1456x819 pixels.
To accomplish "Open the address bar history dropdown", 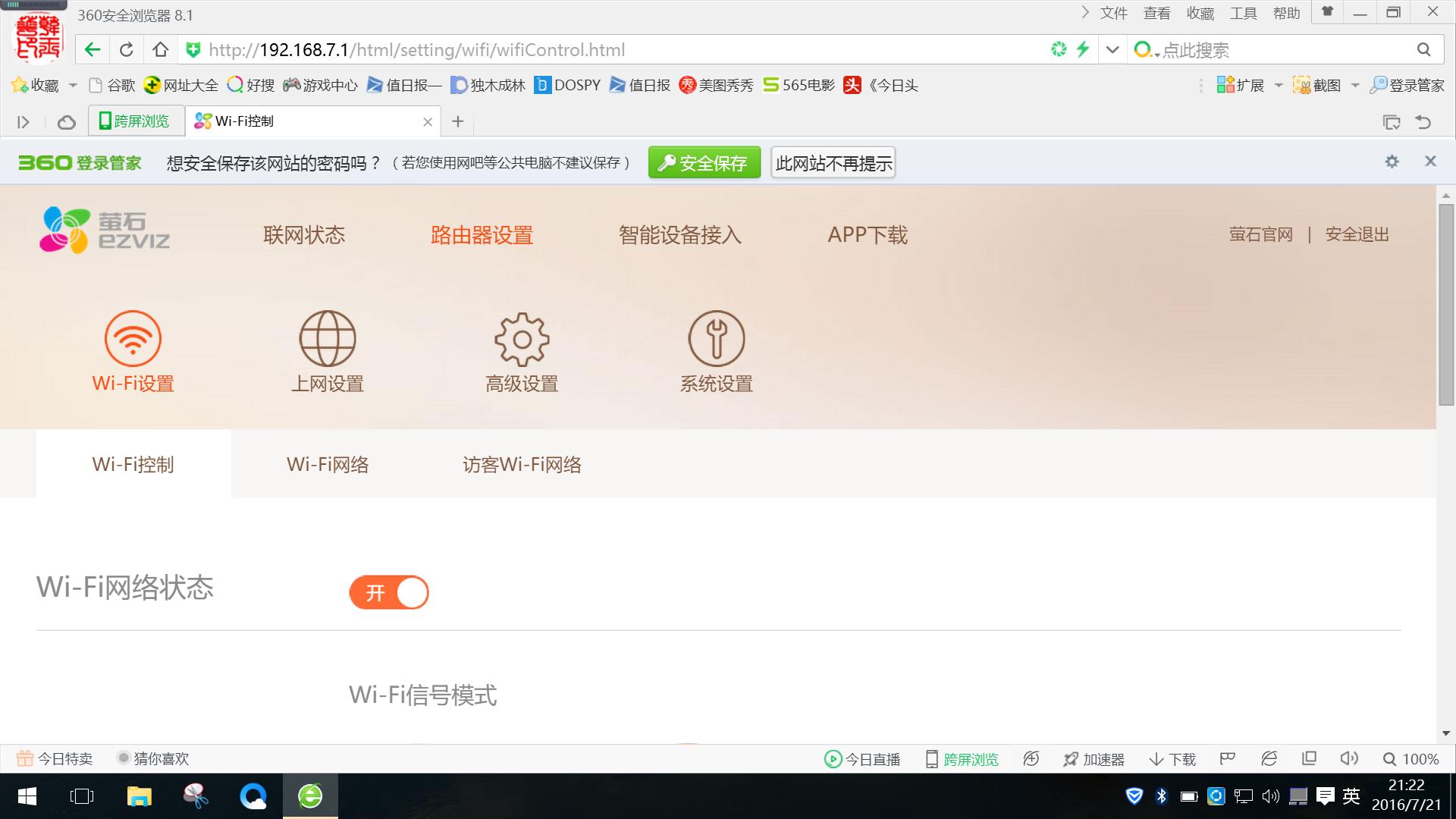I will pos(1112,49).
